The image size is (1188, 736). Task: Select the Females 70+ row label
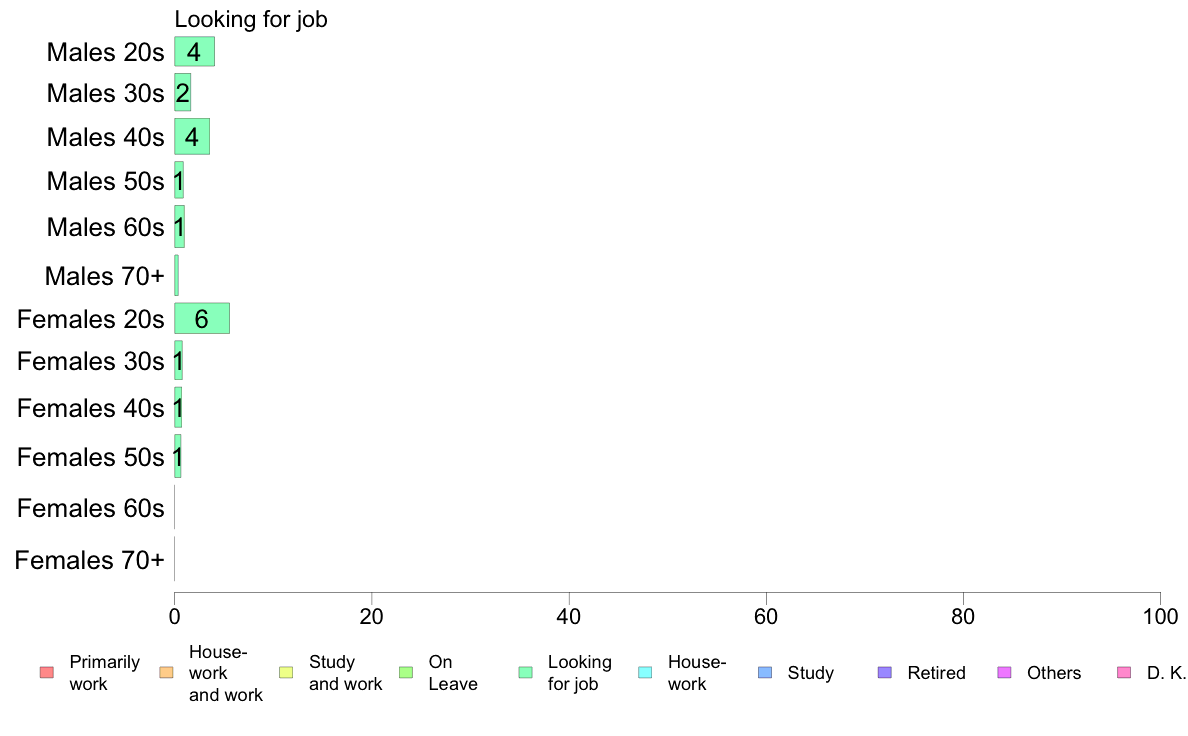pyautogui.click(x=89, y=560)
